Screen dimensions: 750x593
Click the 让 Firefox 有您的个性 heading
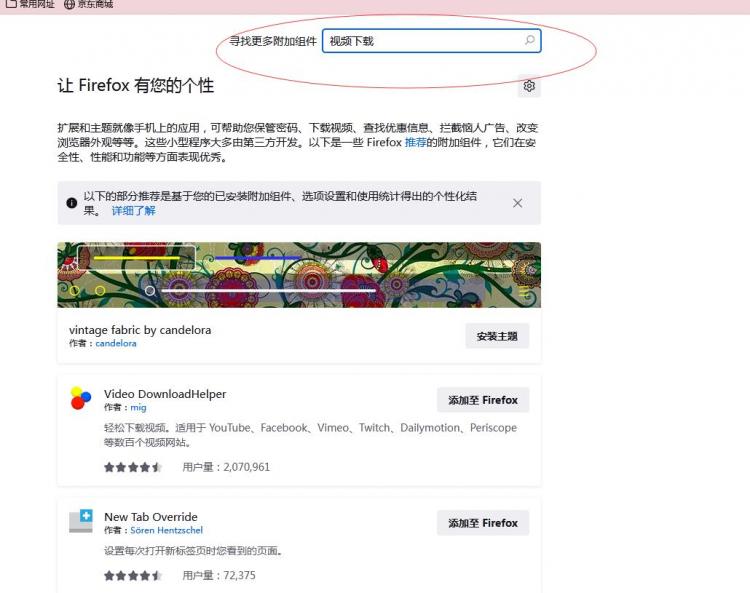136,86
